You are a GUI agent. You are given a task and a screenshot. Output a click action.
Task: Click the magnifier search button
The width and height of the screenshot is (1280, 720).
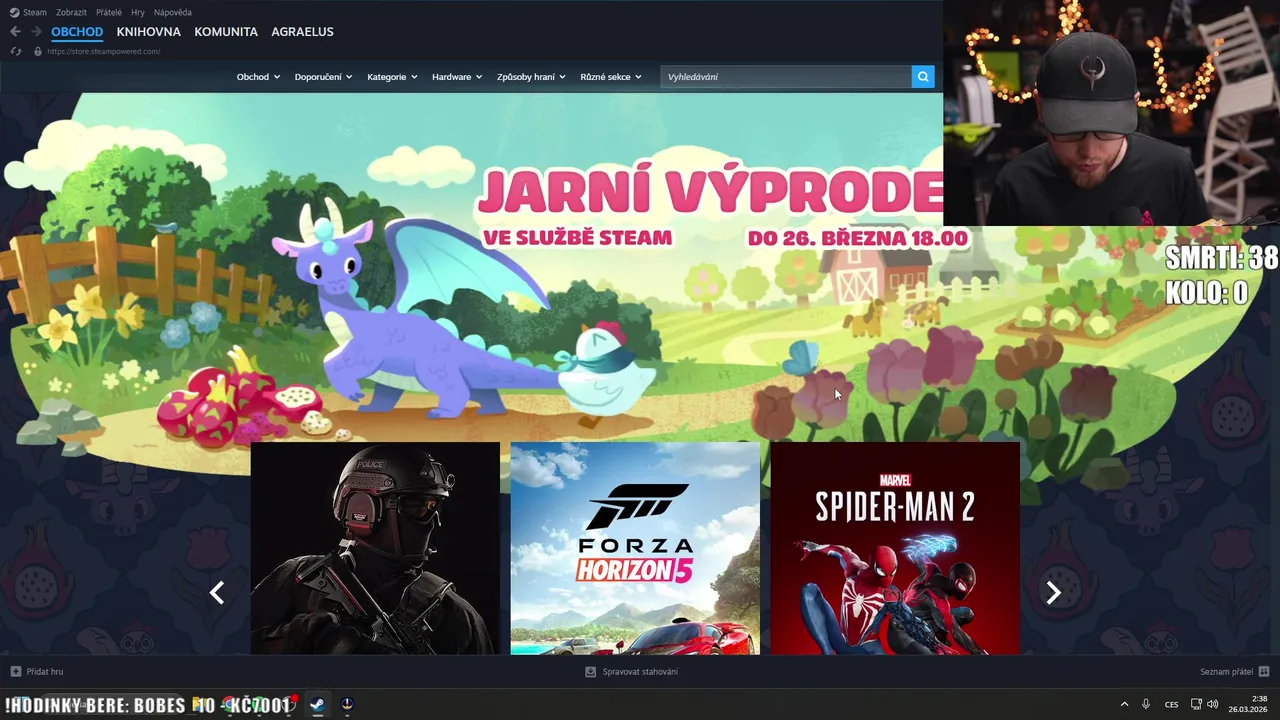(x=923, y=76)
